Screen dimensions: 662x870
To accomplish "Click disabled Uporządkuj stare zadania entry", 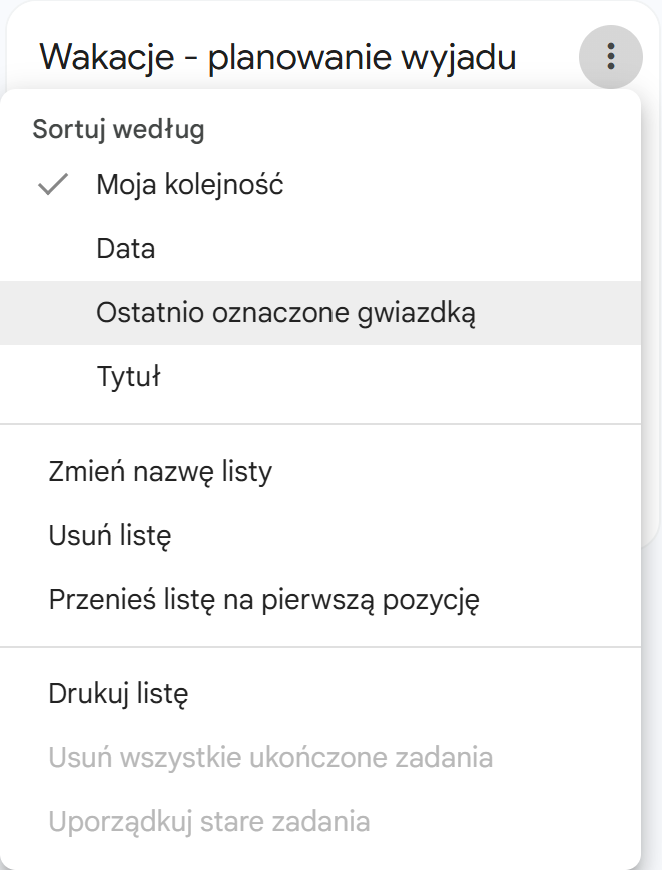I will (x=209, y=822).
